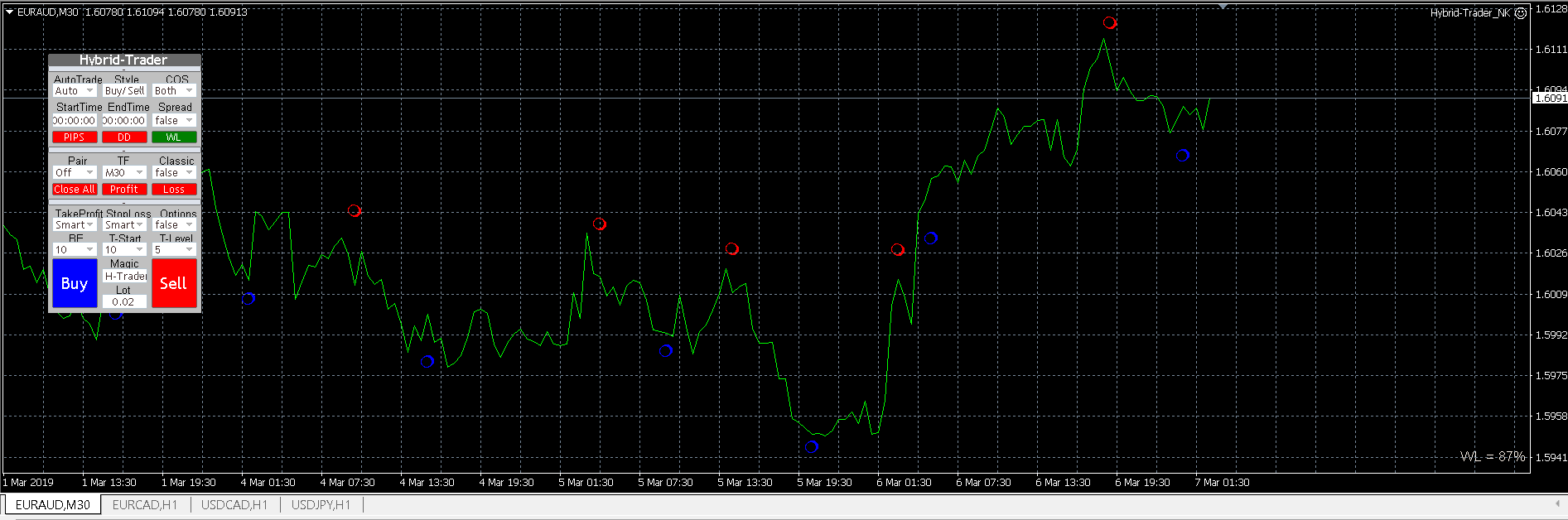Switch to the USDCAD,H1 chart tab
This screenshot has height=520, width=1568.
[234, 504]
